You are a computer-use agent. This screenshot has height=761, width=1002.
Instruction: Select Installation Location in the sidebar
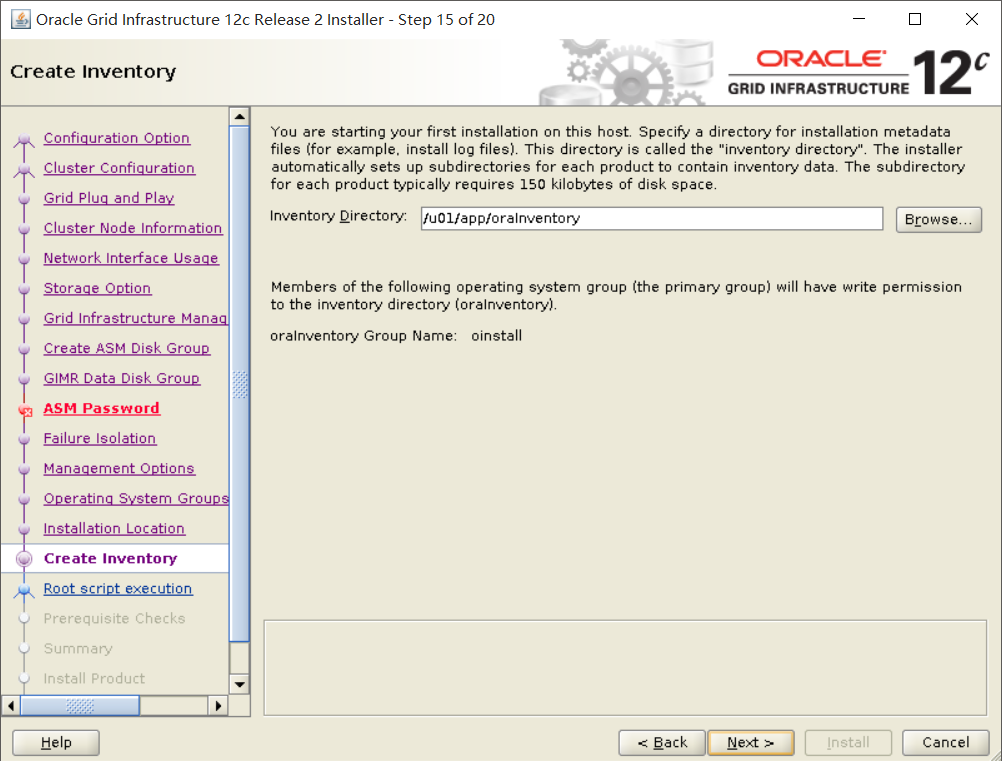pyautogui.click(x=113, y=528)
